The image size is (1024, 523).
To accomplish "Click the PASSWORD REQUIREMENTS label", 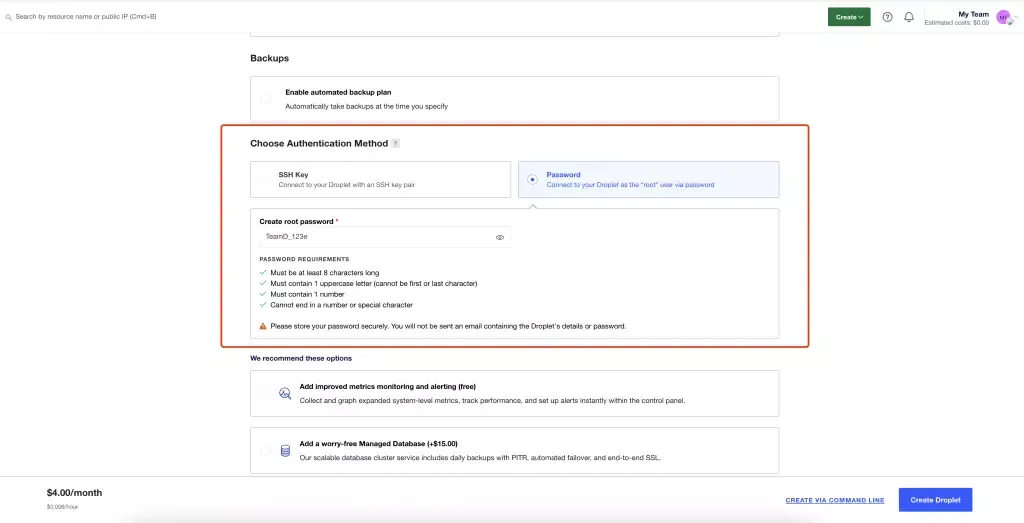I will pos(304,259).
